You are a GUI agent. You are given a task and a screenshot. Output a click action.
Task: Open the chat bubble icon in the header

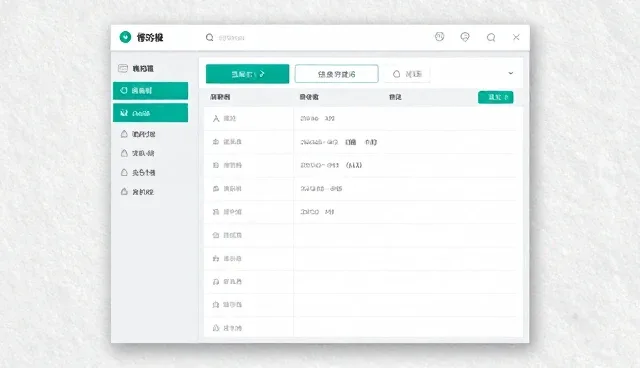point(465,37)
